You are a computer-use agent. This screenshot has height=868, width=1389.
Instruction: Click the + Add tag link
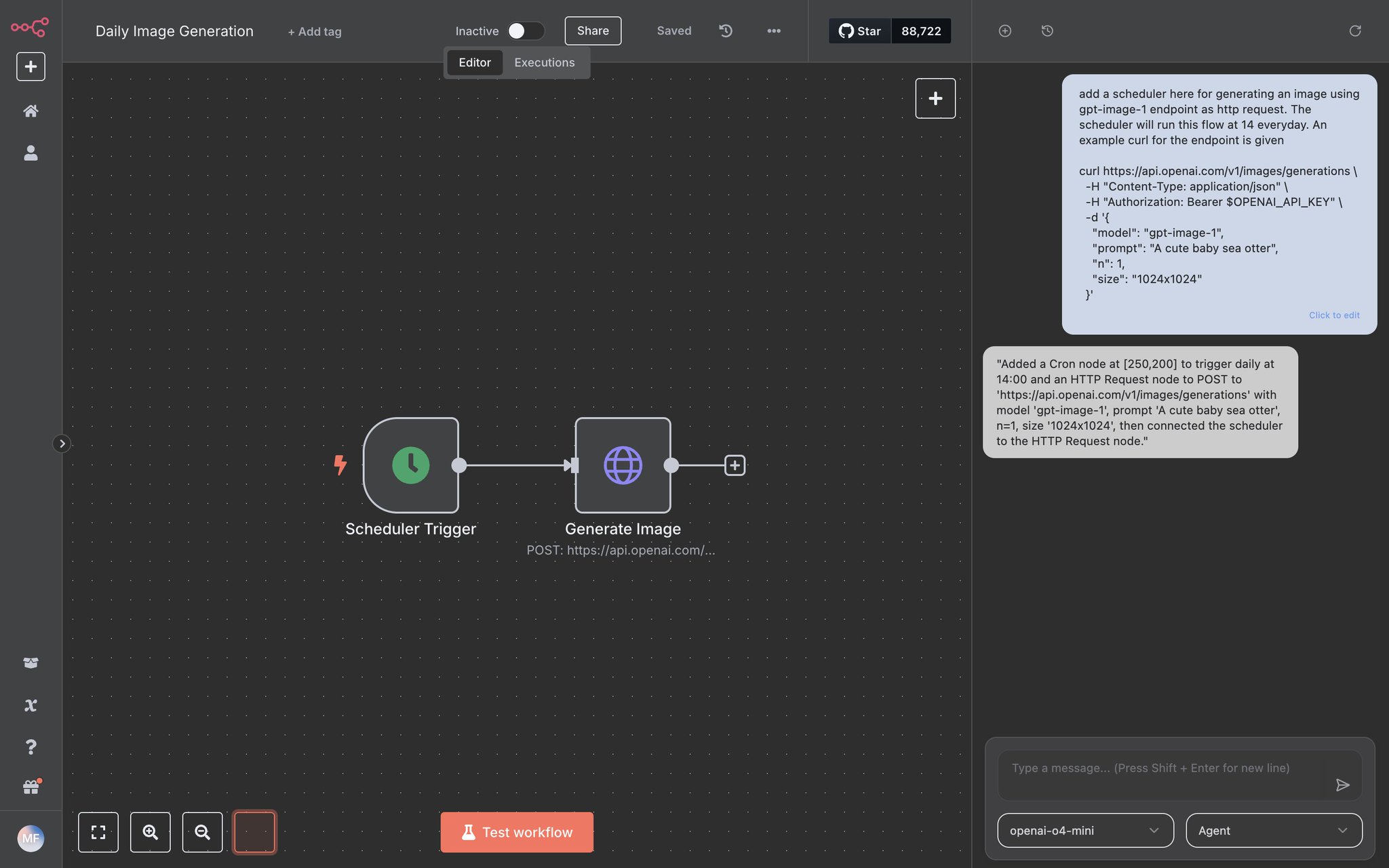click(x=315, y=31)
